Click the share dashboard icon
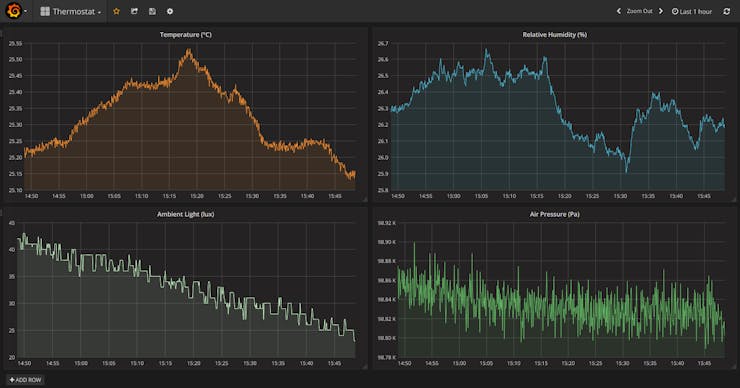The height and width of the screenshot is (388, 740). pos(135,11)
